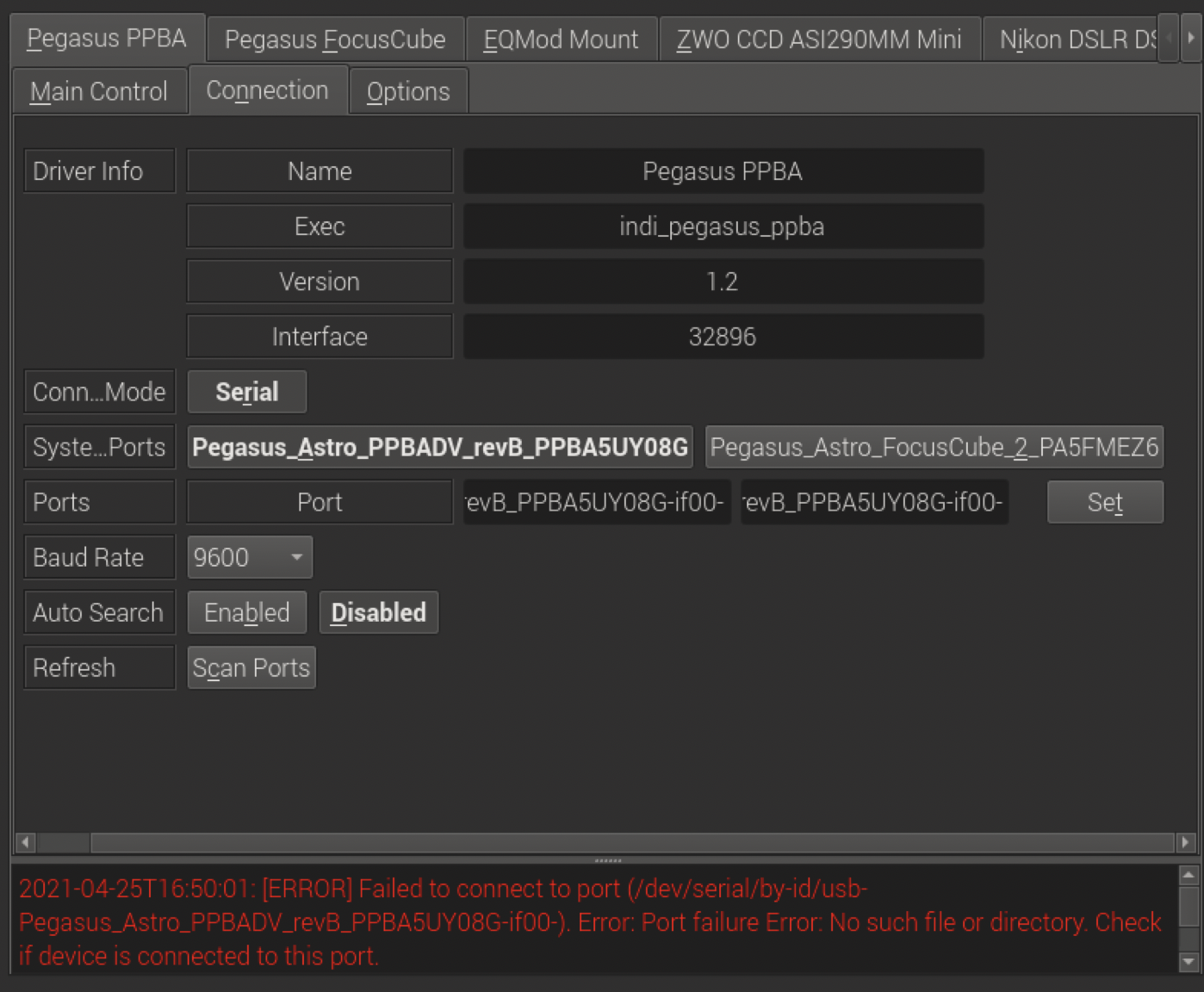Click the splitter handle above the log
The height and width of the screenshot is (992, 1204).
[x=607, y=860]
